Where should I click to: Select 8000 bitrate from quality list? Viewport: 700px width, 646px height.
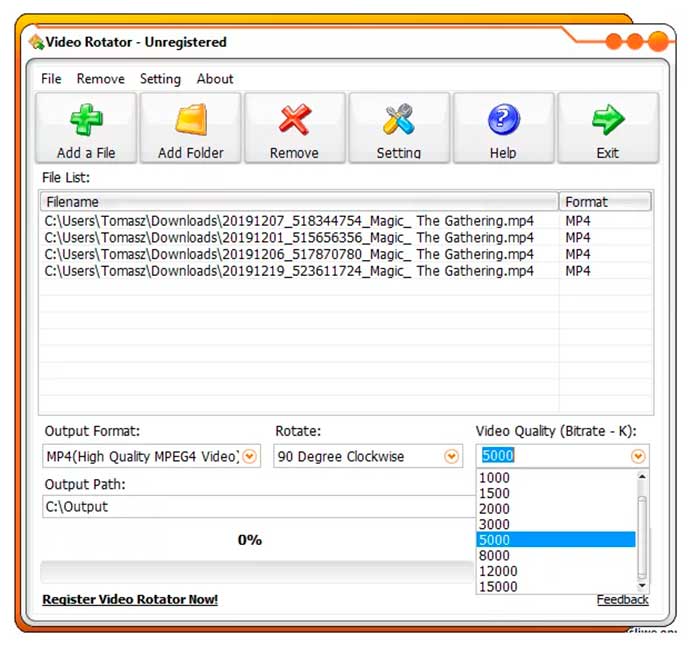pos(494,555)
